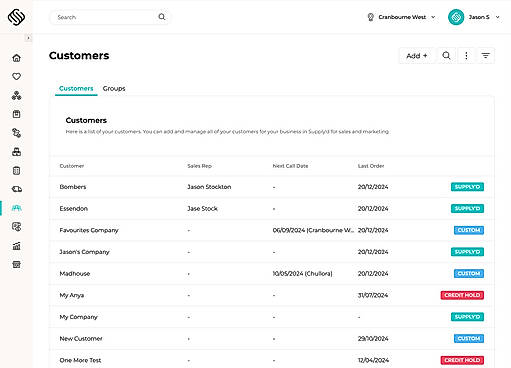Open the Favourites Company customer row
The width and height of the screenshot is (511, 368).
click(x=271, y=230)
